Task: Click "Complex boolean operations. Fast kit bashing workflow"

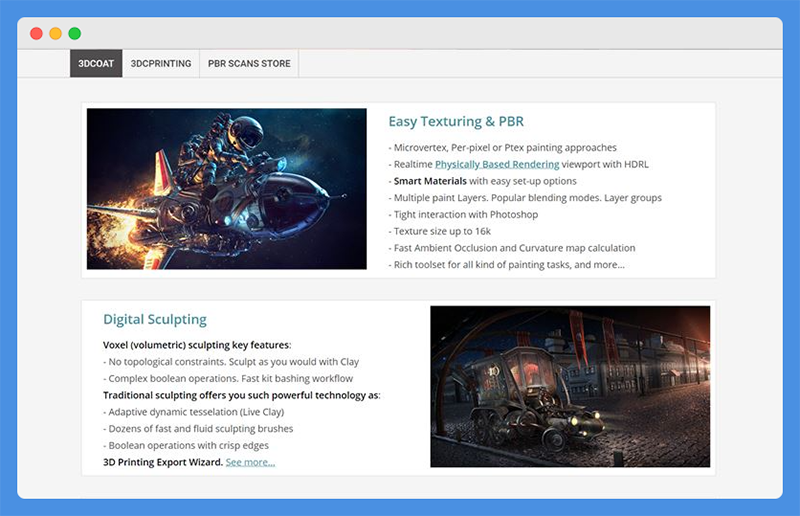Action: (228, 379)
